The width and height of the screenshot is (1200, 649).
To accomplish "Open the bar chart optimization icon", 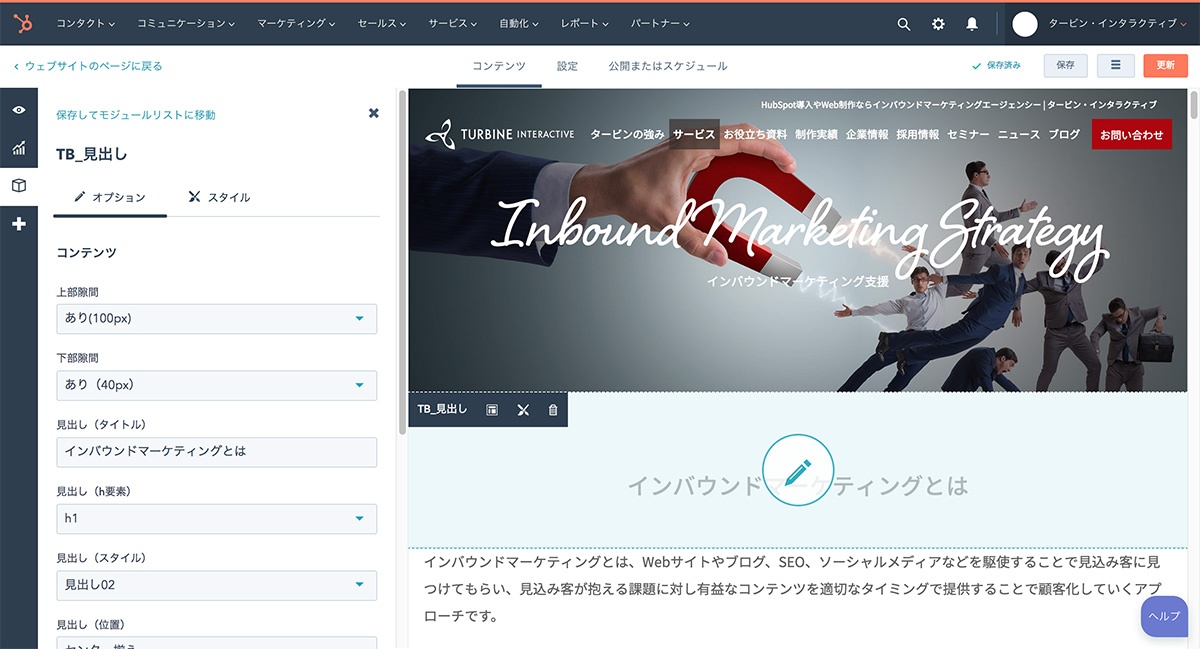I will pyautogui.click(x=19, y=148).
